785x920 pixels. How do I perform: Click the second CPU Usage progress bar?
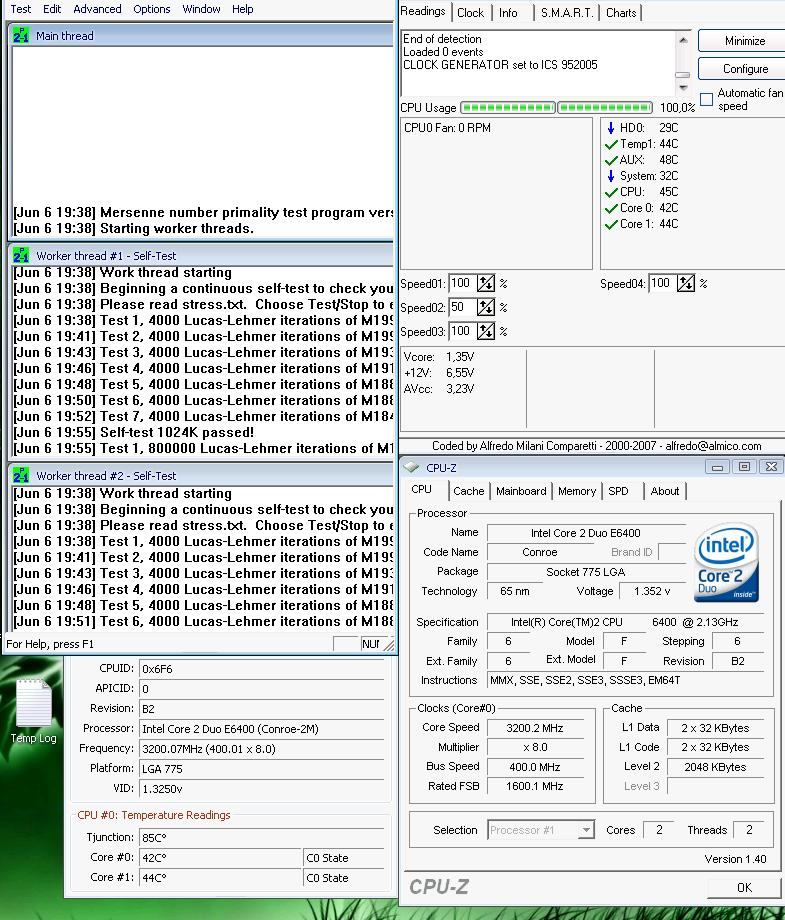click(605, 107)
